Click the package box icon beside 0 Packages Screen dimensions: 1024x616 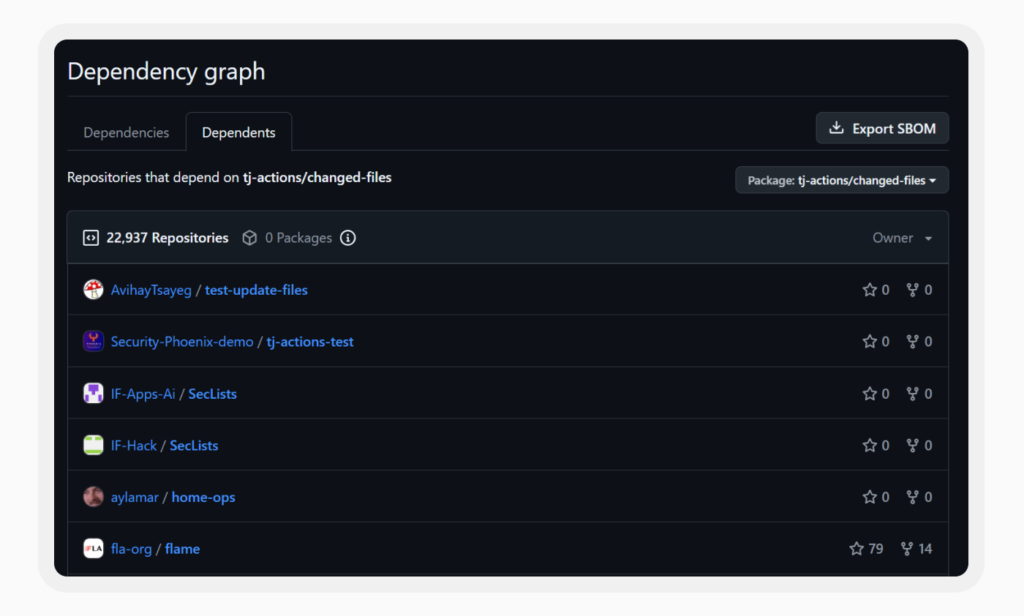pyautogui.click(x=249, y=237)
